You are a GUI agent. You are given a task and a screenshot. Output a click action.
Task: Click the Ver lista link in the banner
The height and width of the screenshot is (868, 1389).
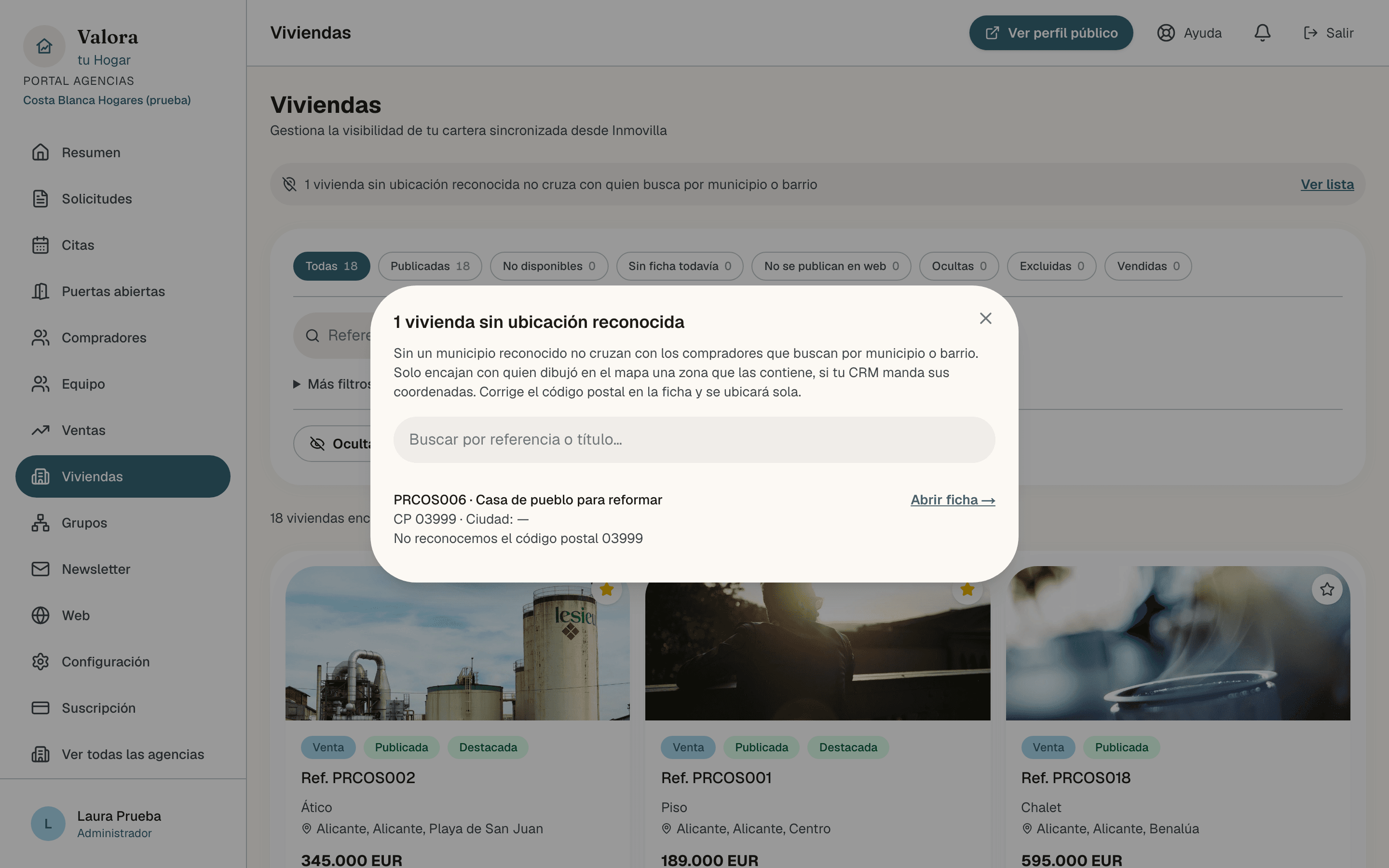tap(1327, 184)
